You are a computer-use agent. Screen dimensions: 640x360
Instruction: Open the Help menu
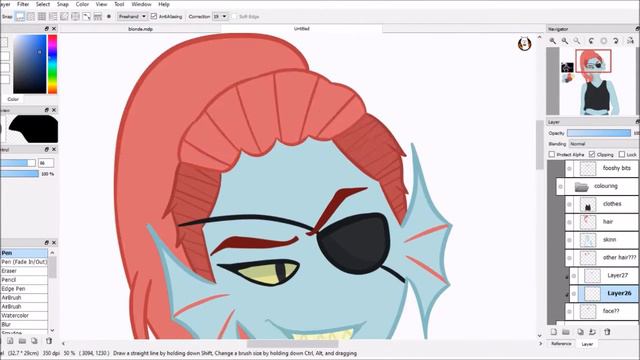164,4
